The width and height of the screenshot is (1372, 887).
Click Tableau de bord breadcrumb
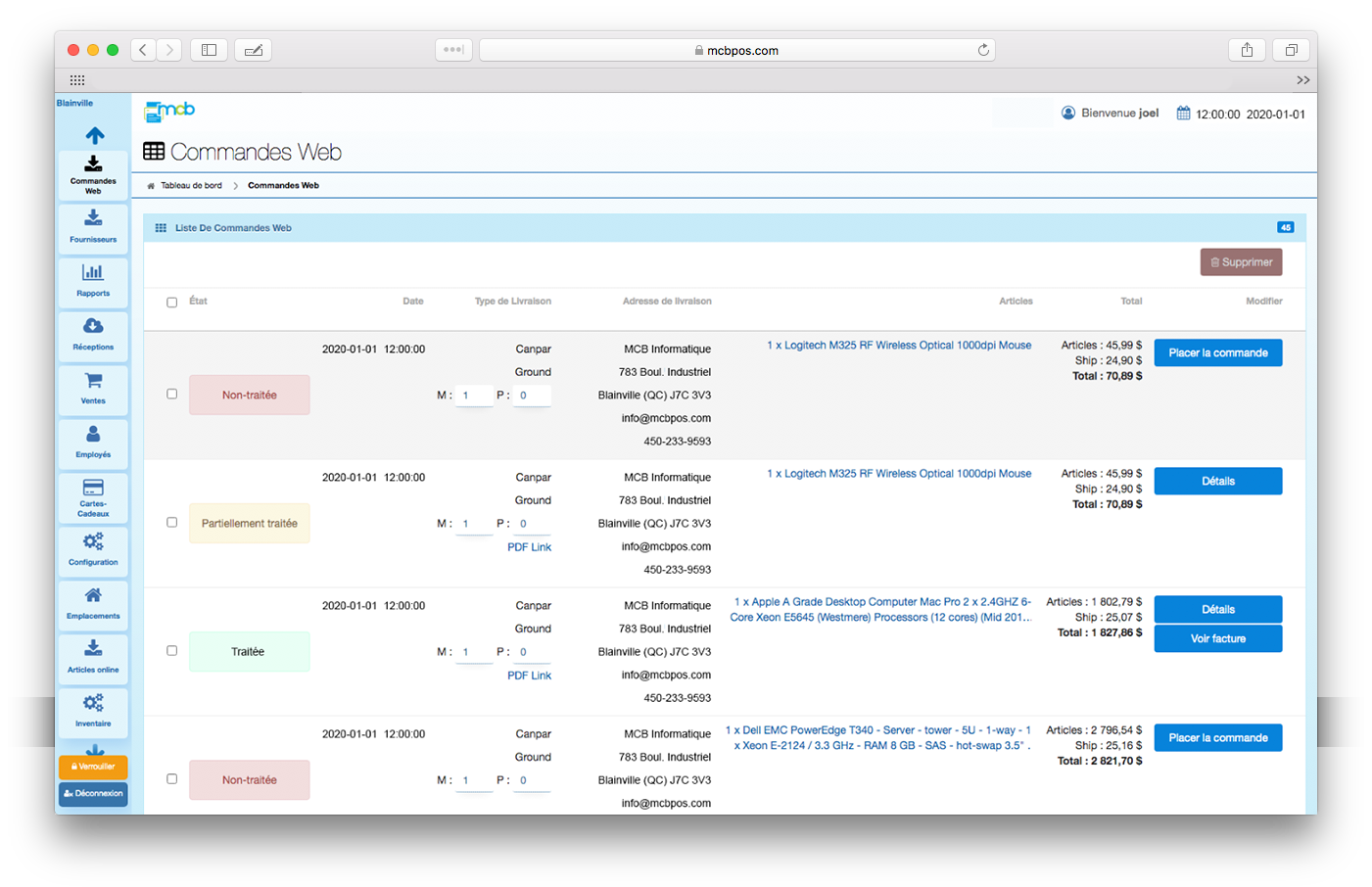point(191,186)
